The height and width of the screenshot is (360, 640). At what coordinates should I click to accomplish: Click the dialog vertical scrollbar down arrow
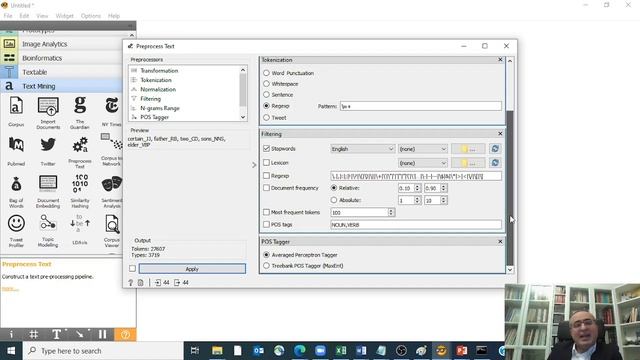[x=510, y=270]
